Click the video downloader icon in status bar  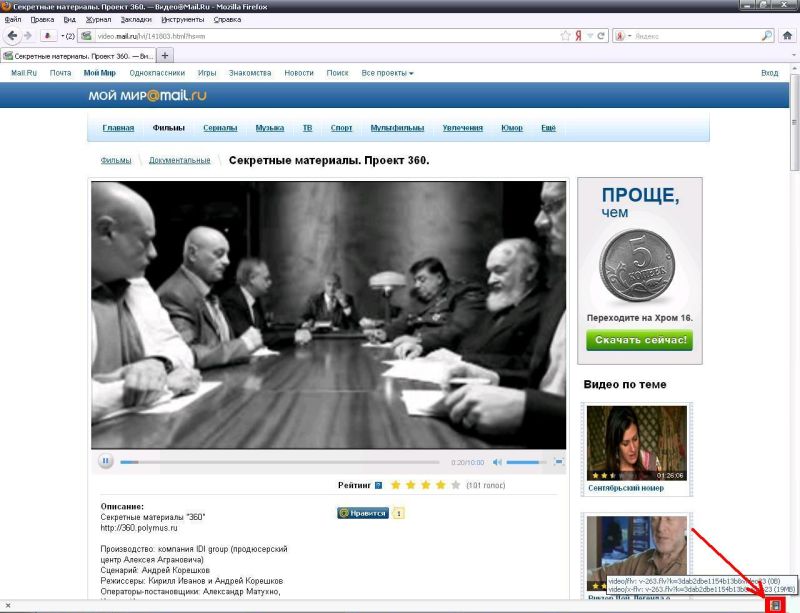pos(775,605)
